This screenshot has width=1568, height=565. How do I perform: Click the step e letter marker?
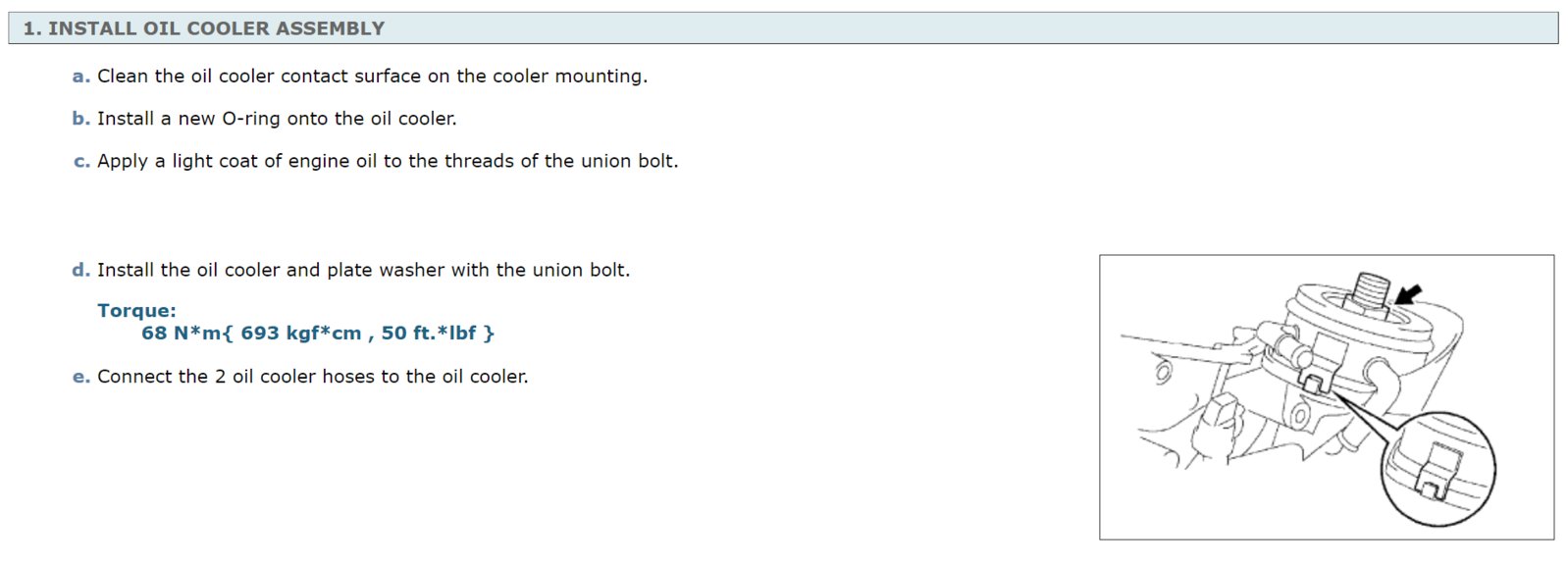coord(80,377)
